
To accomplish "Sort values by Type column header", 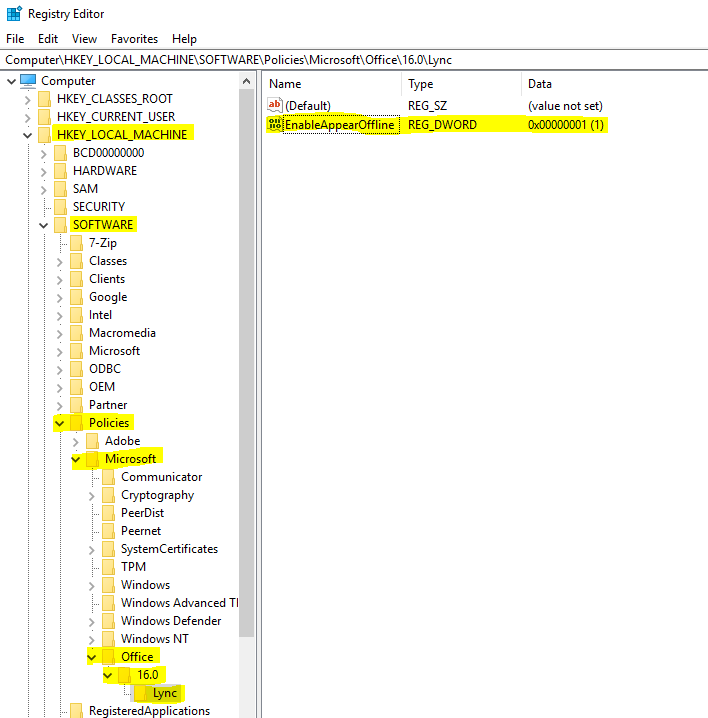I will click(461, 84).
